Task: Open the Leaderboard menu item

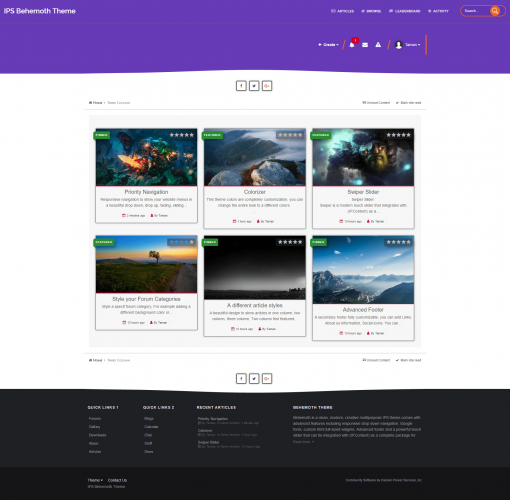Action: click(x=405, y=11)
